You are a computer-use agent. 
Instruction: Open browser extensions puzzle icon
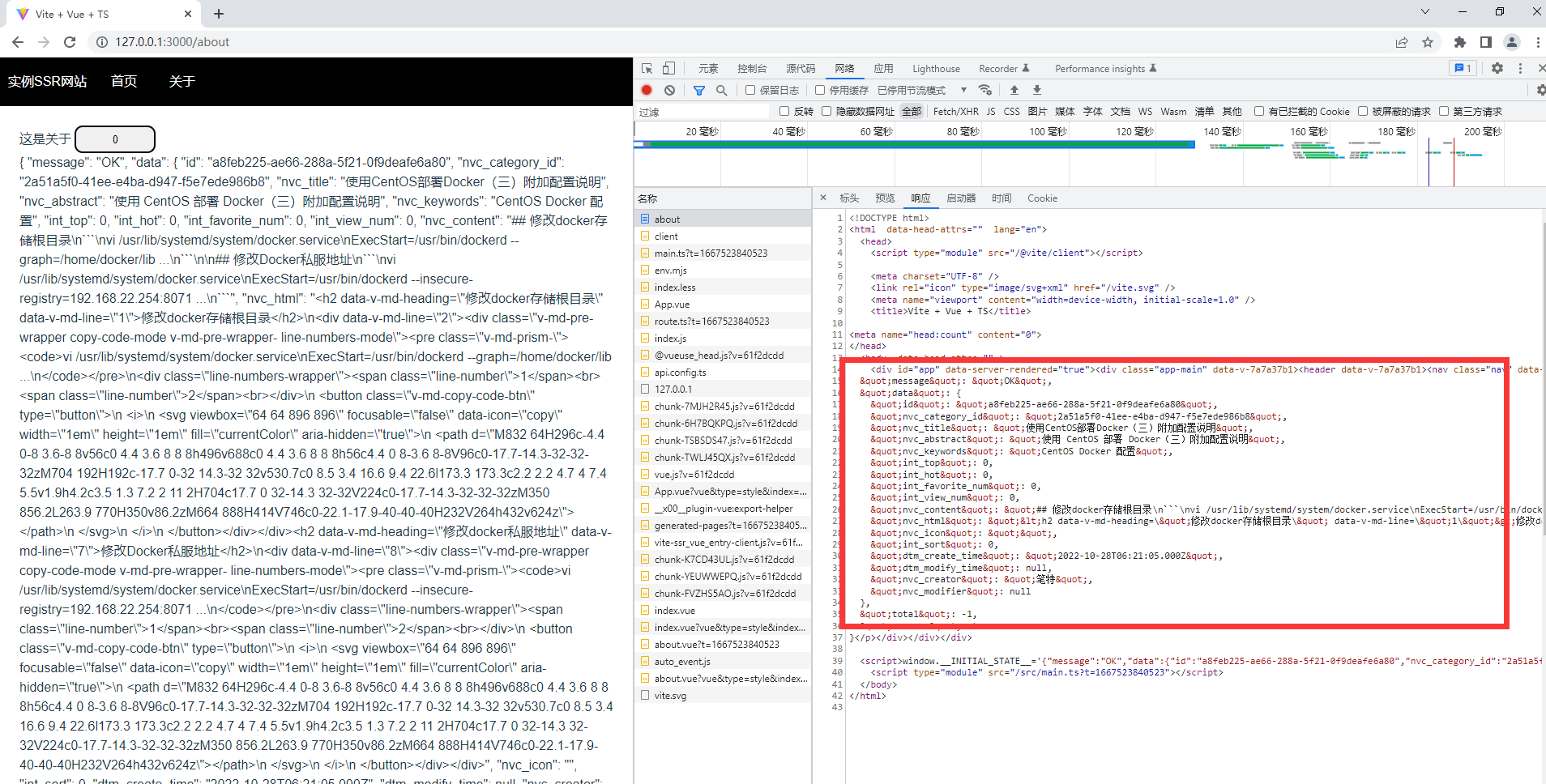pyautogui.click(x=1460, y=42)
